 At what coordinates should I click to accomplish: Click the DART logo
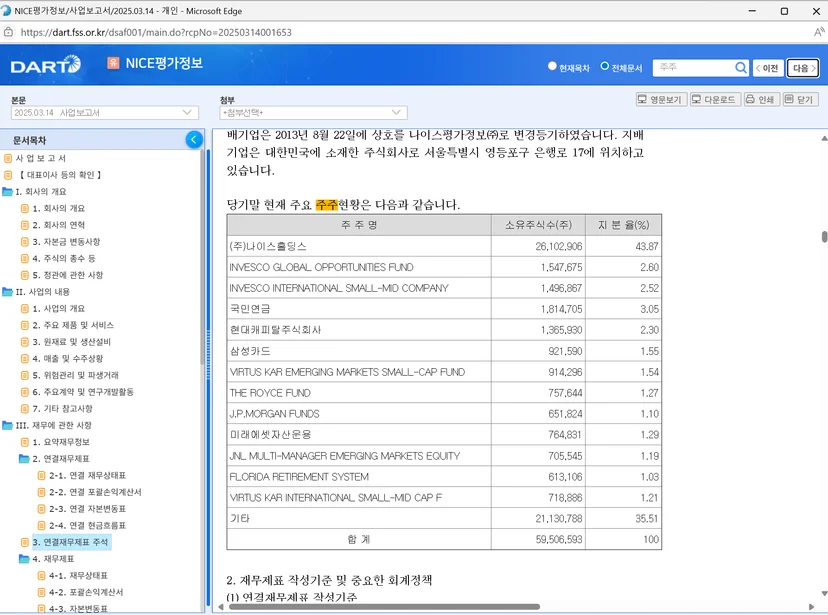pos(45,65)
